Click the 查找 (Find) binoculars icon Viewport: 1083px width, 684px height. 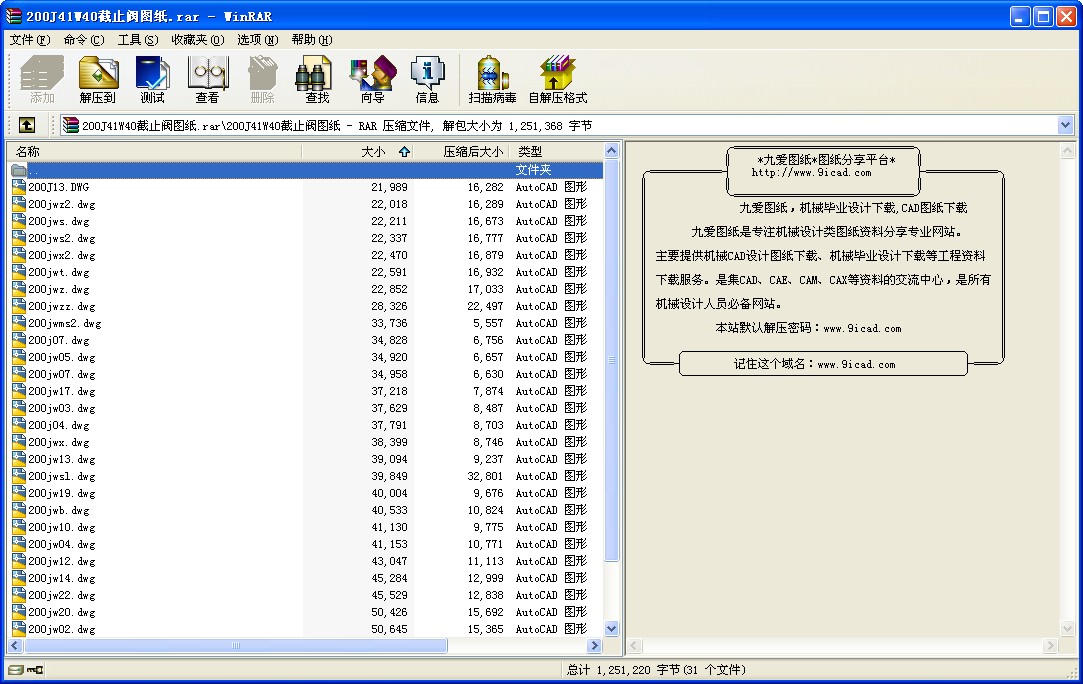click(x=317, y=79)
